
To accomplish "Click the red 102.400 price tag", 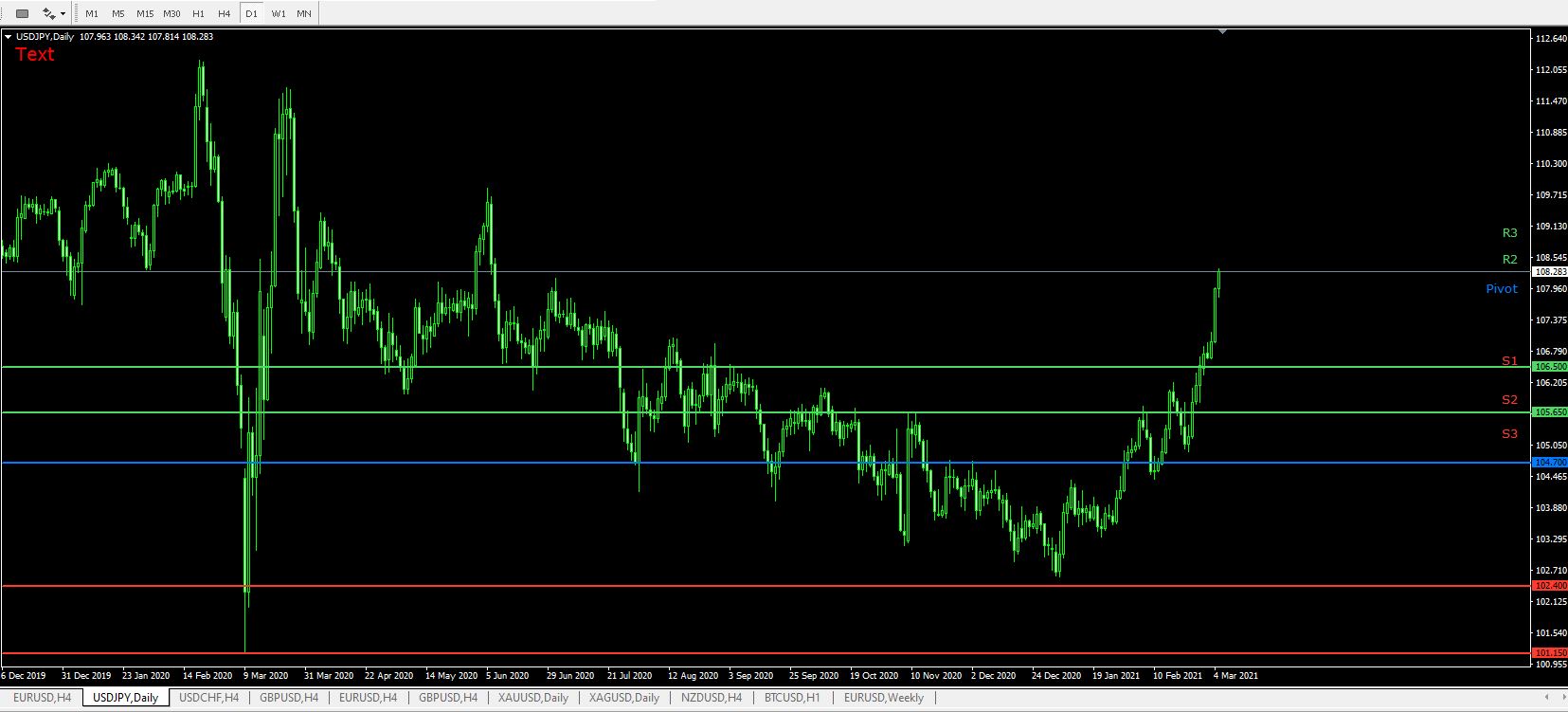I will coord(1550,586).
